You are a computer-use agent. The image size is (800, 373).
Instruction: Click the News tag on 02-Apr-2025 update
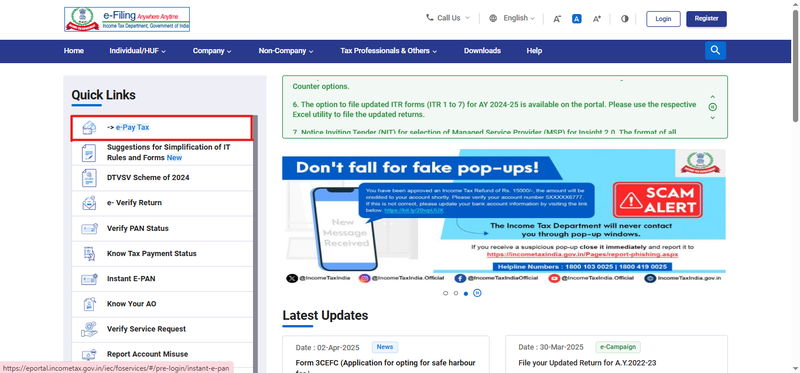click(x=385, y=347)
